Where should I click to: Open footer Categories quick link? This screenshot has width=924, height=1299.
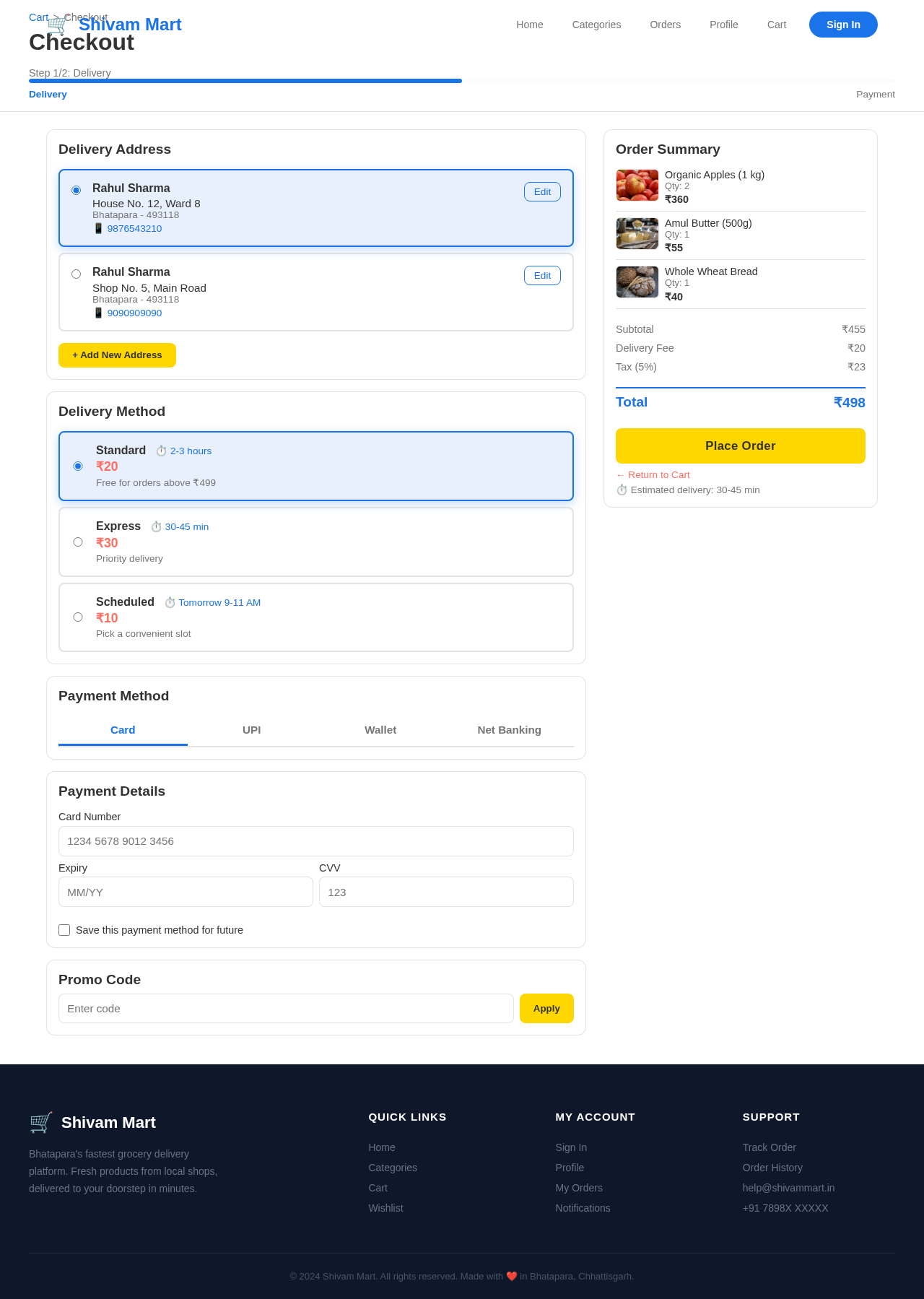(393, 1168)
